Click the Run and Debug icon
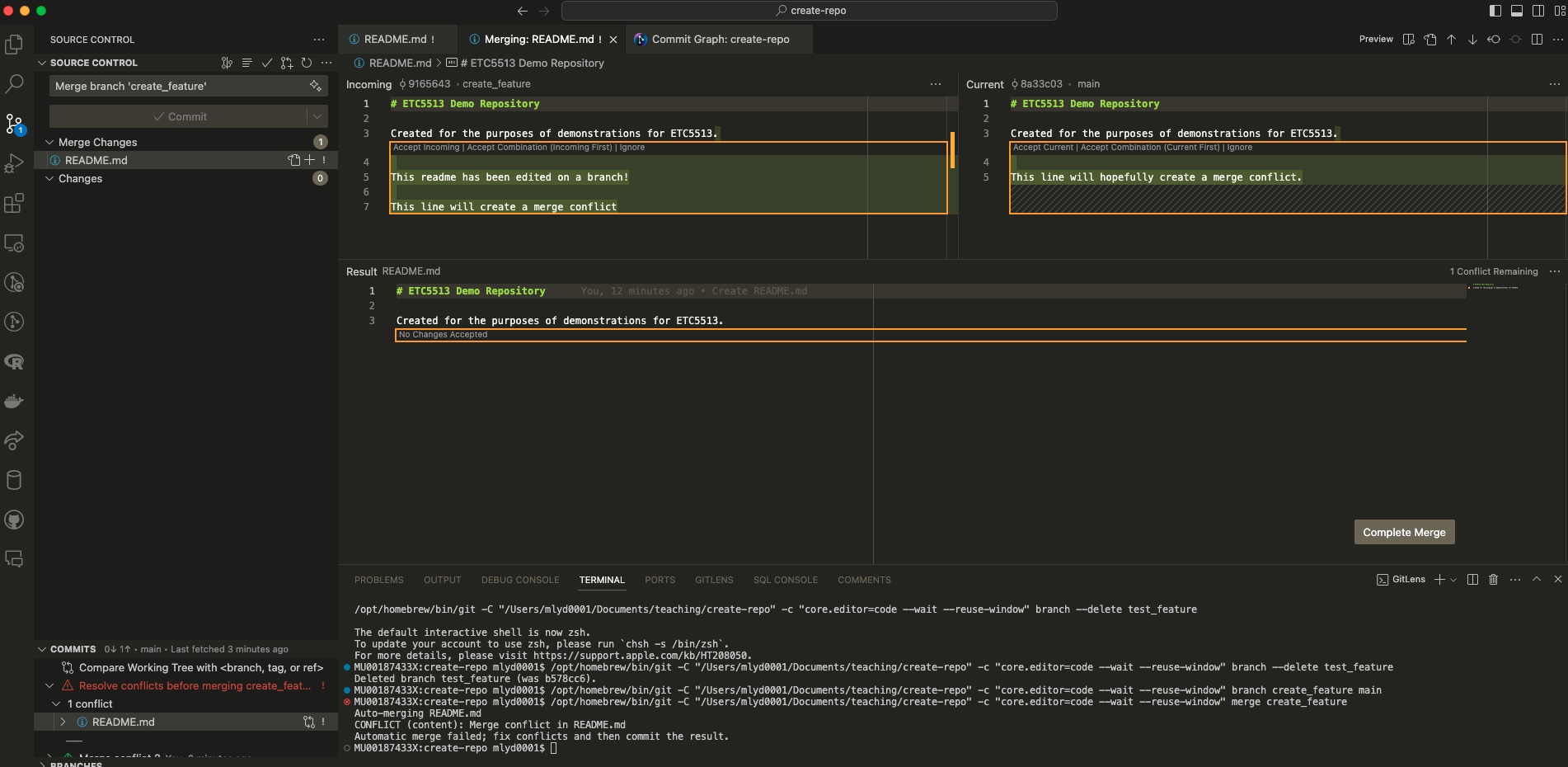The height and width of the screenshot is (767, 1568). [14, 163]
